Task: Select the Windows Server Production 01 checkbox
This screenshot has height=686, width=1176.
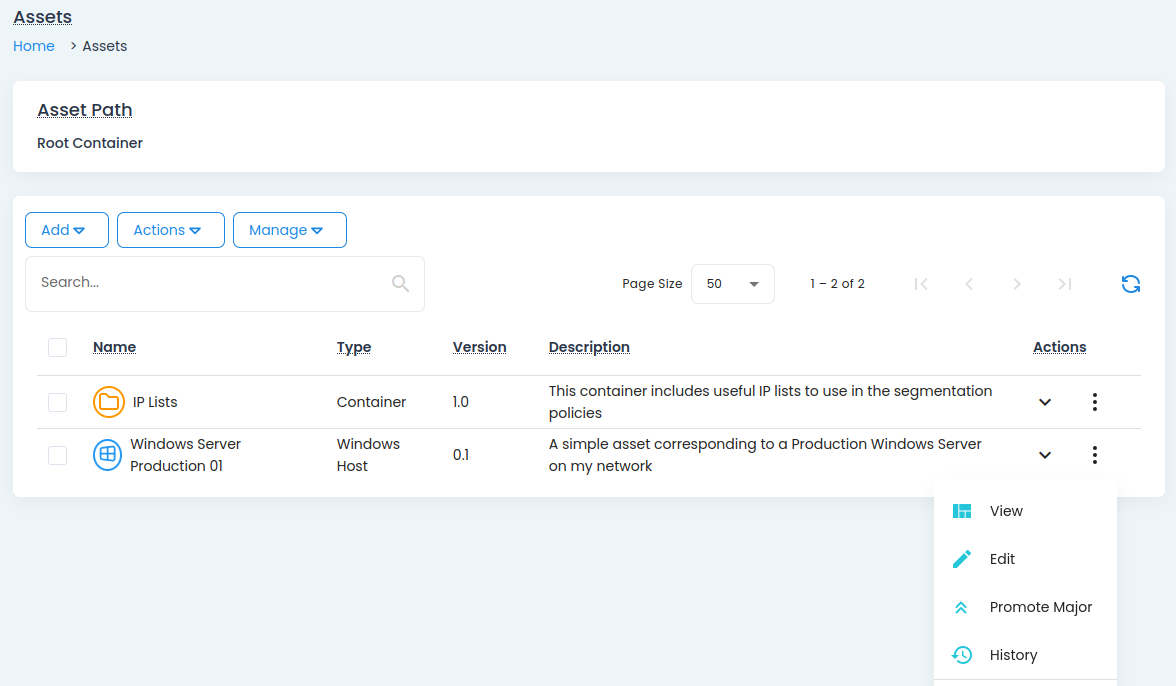Action: [58, 455]
